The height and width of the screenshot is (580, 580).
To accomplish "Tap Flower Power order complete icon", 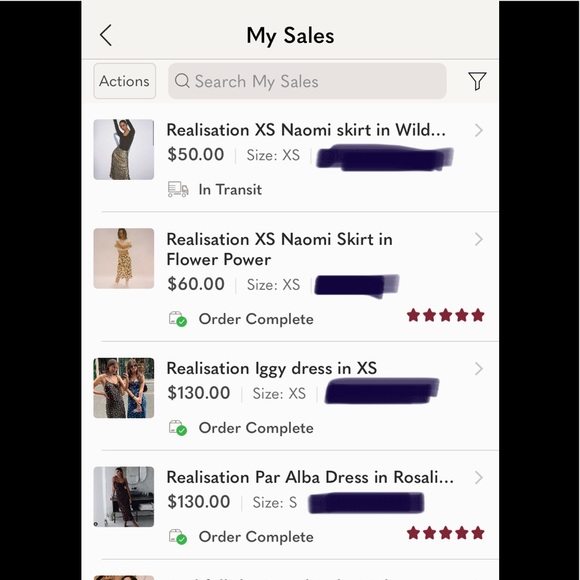I will (x=178, y=319).
